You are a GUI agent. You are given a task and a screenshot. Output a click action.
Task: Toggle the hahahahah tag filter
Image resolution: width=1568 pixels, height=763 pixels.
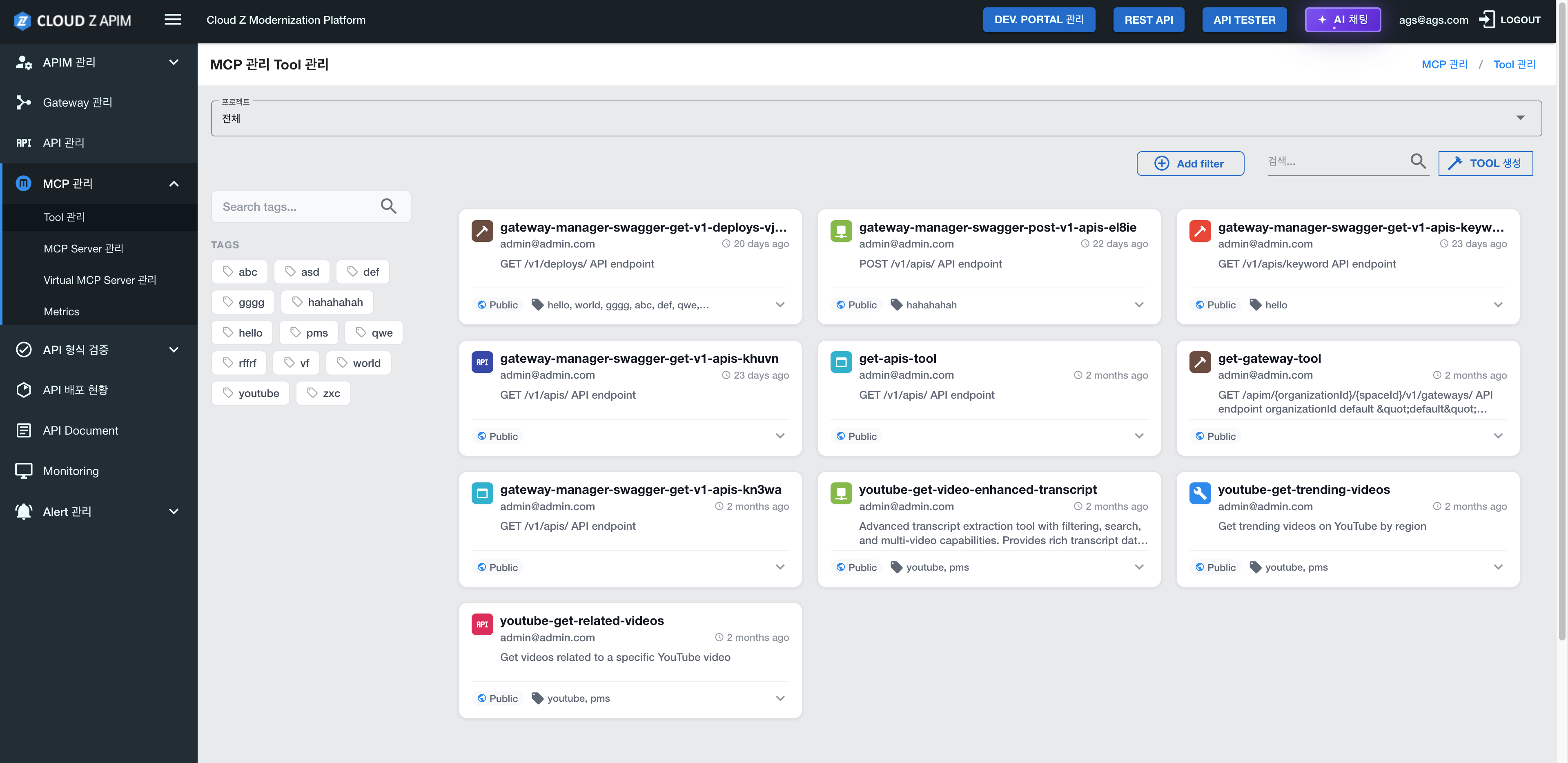click(x=327, y=302)
